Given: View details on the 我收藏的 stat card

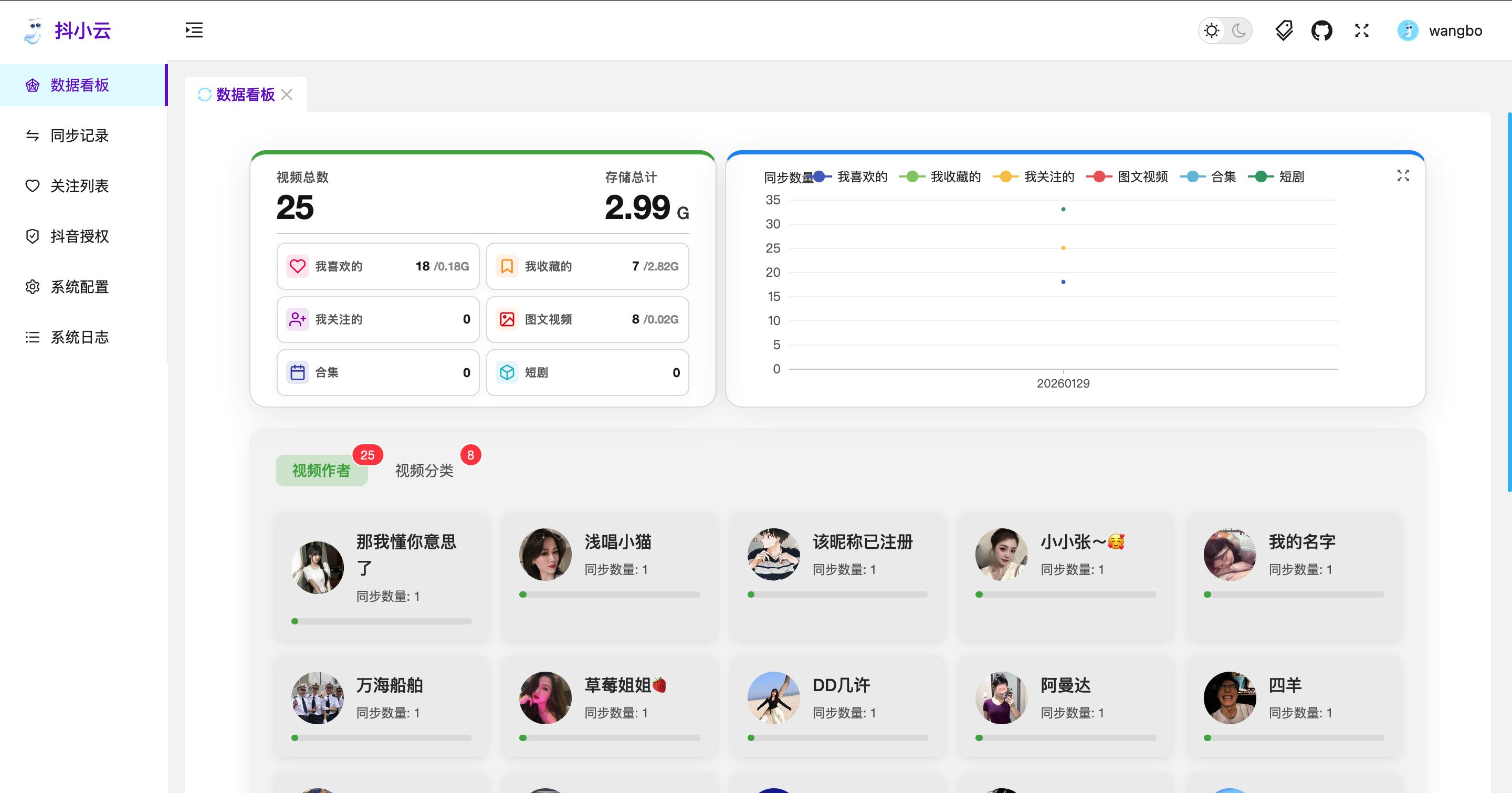Looking at the screenshot, I should [x=587, y=266].
